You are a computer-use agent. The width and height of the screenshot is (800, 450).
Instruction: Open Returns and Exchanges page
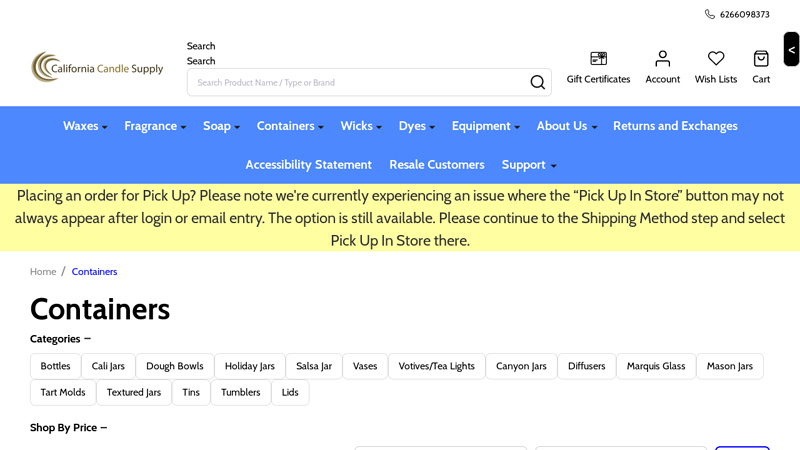[675, 126]
